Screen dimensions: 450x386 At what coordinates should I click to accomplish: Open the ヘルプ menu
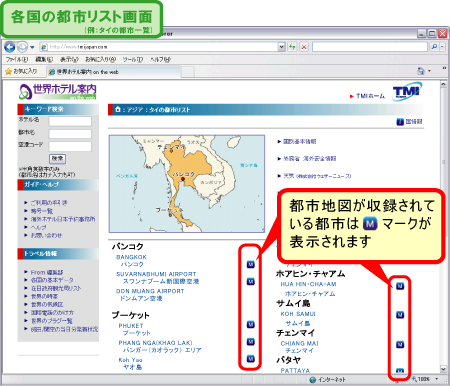160,60
